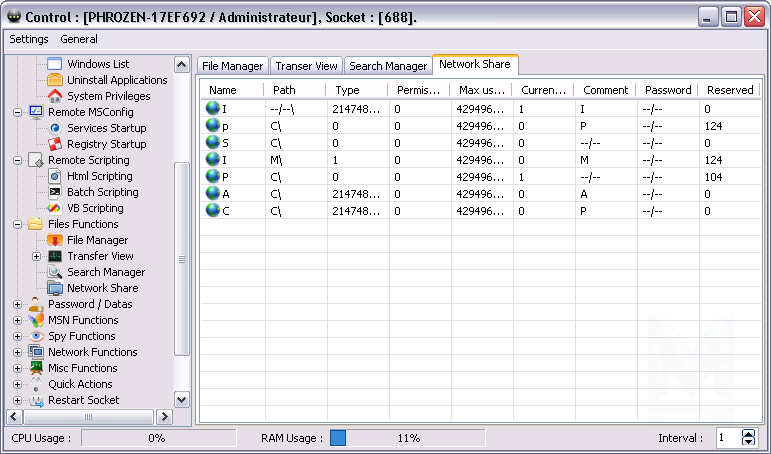The image size is (771, 454).
Task: Click the Search Manager magnifier icon
Action: click(x=55, y=272)
